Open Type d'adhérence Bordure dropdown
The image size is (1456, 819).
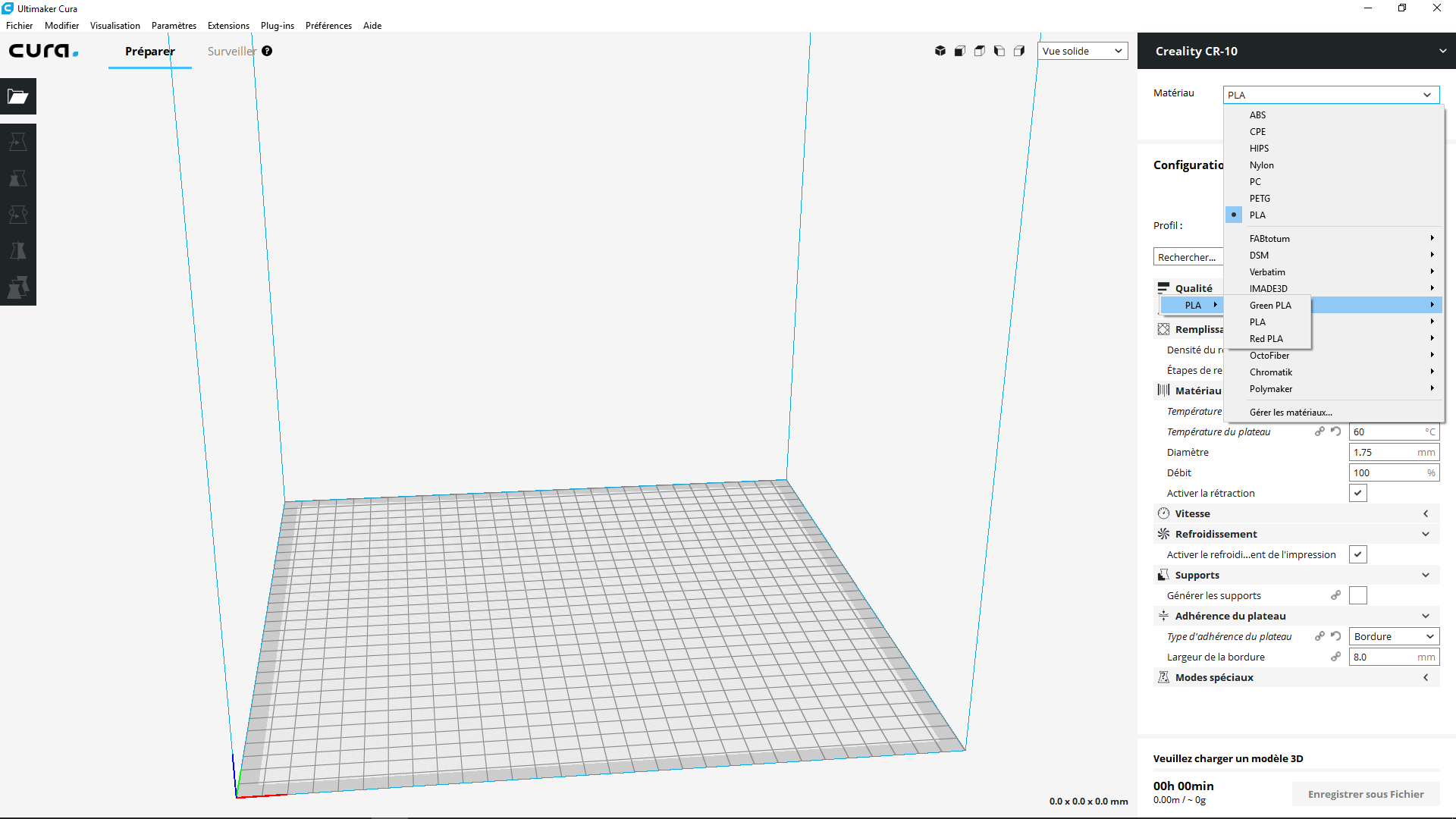pyautogui.click(x=1393, y=636)
